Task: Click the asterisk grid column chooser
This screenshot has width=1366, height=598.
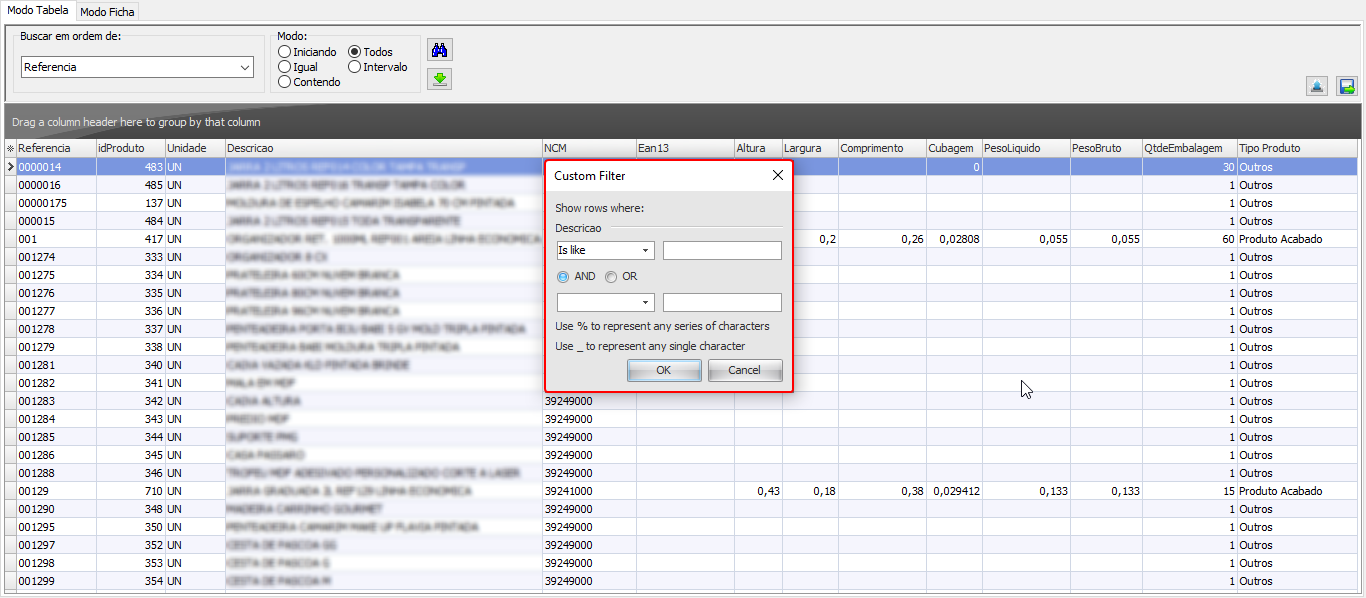Action: coord(10,148)
